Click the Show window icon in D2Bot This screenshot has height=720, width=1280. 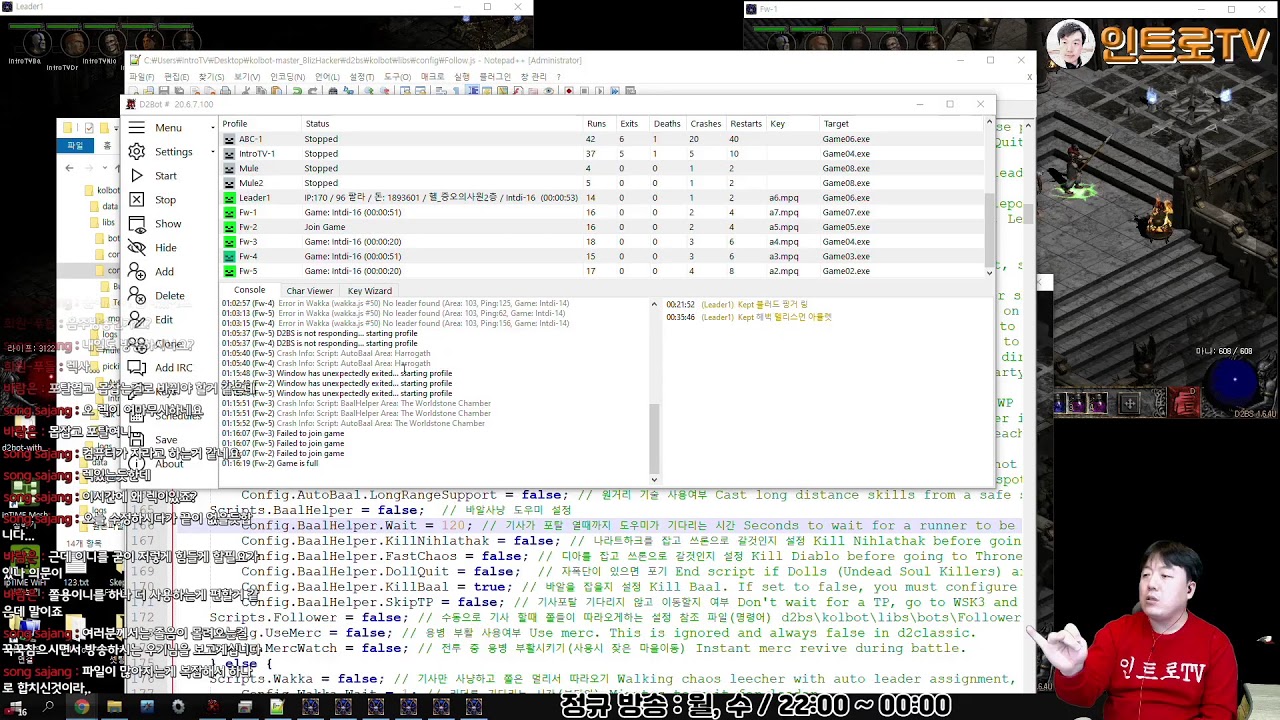pos(136,224)
